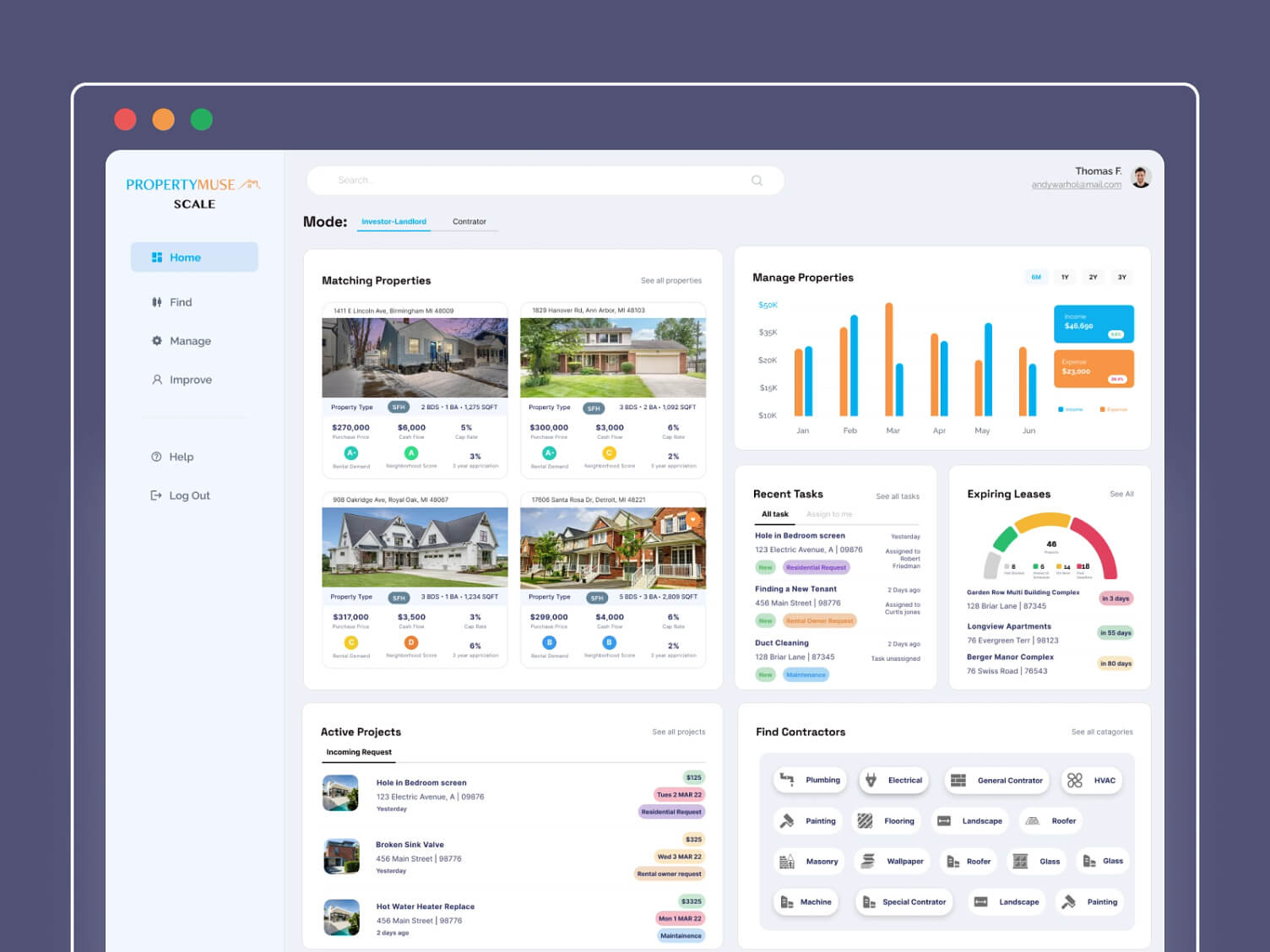1270x952 pixels.
Task: Click neighborhood score D badge on Oakridge Ave
Action: point(411,643)
